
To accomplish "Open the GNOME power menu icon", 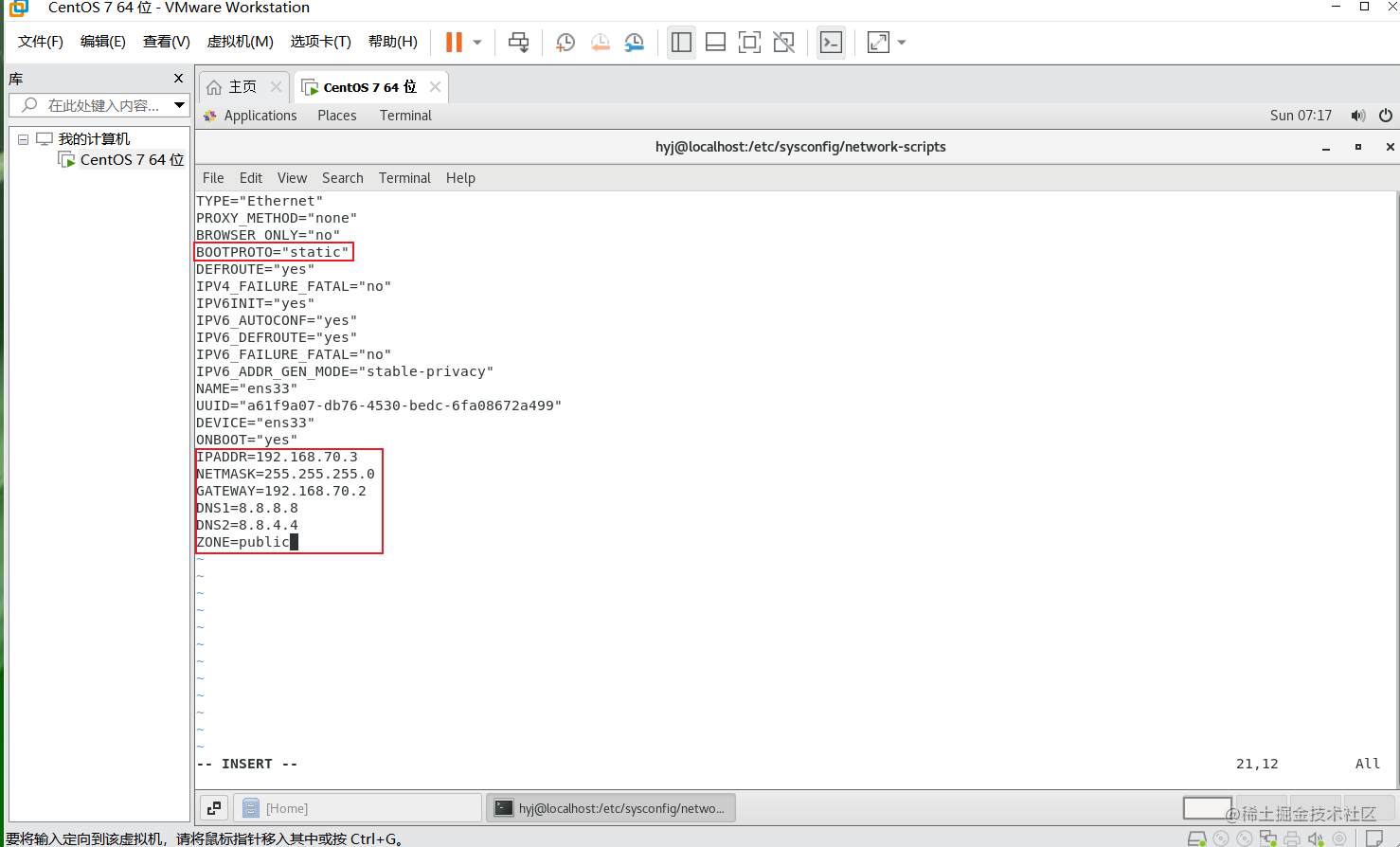I will (1386, 116).
